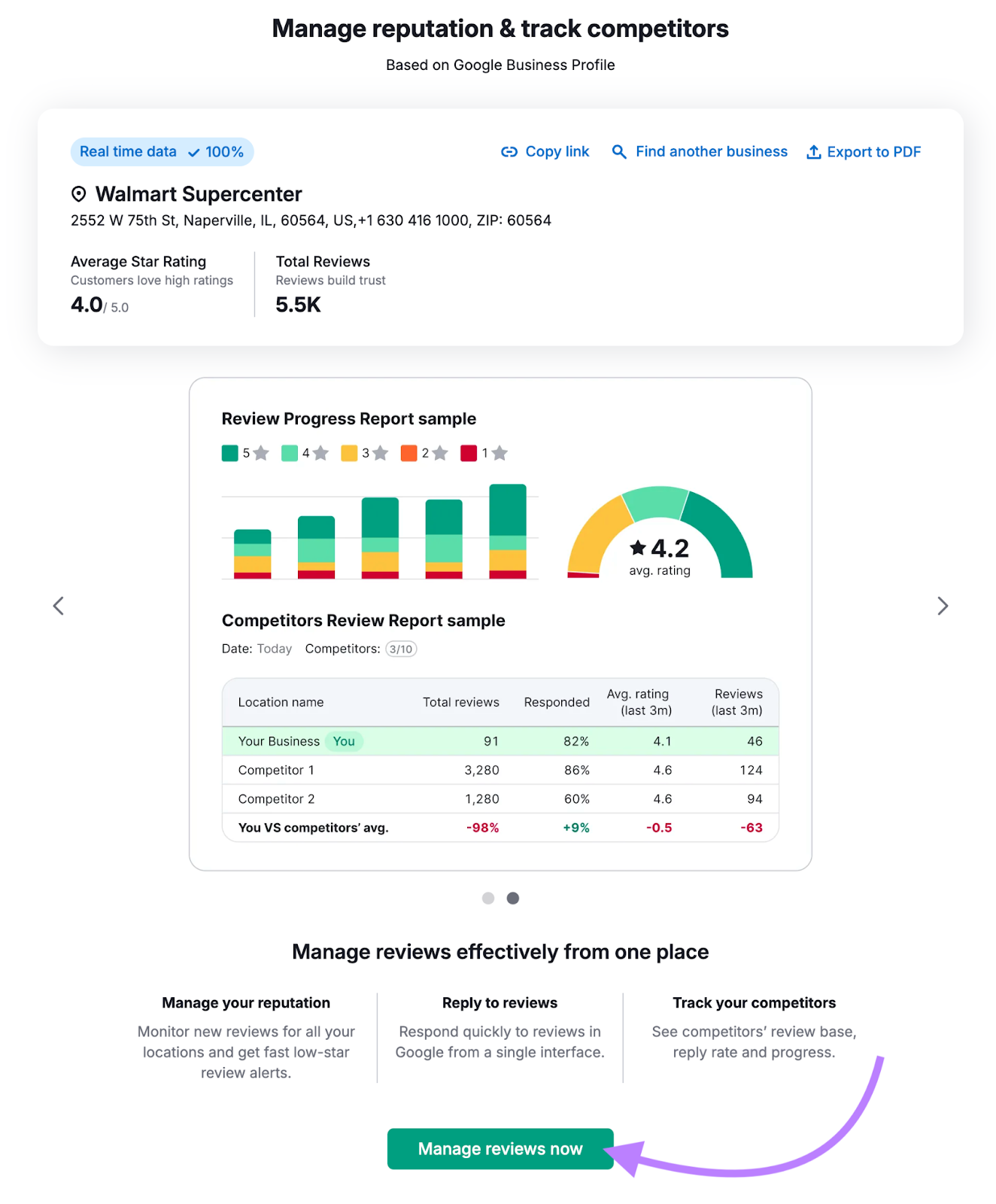Toggle the 5-star legend swatch
The width and height of the screenshot is (996, 1204).
(230, 453)
